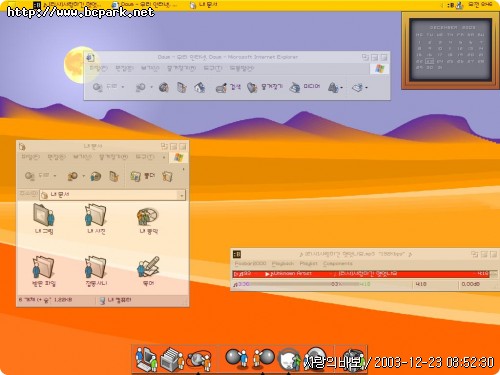Image resolution: width=500 pixels, height=375 pixels.
Task: Open the Mail button dropdown arrow in IE
Action: tap(342, 88)
